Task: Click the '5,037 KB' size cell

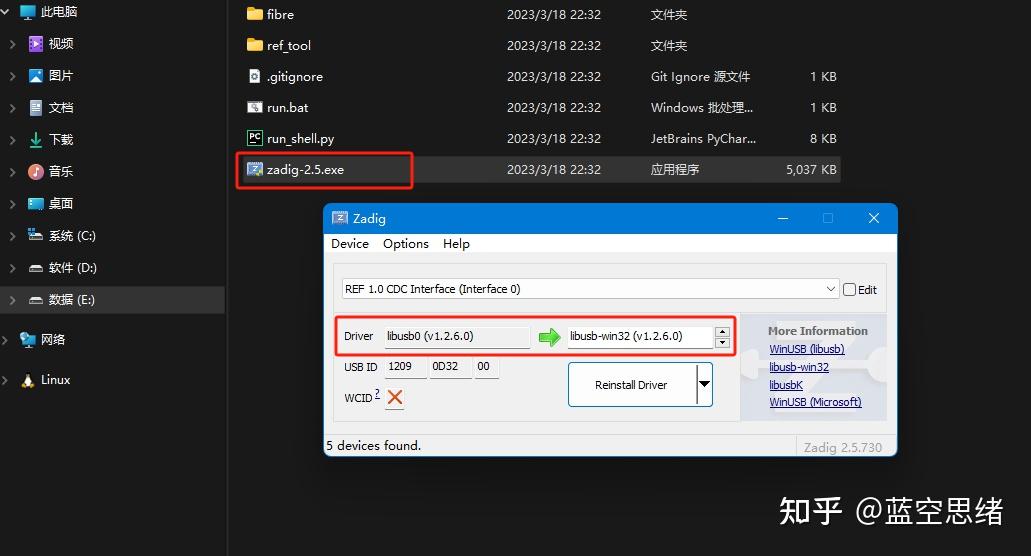Action: click(x=811, y=170)
